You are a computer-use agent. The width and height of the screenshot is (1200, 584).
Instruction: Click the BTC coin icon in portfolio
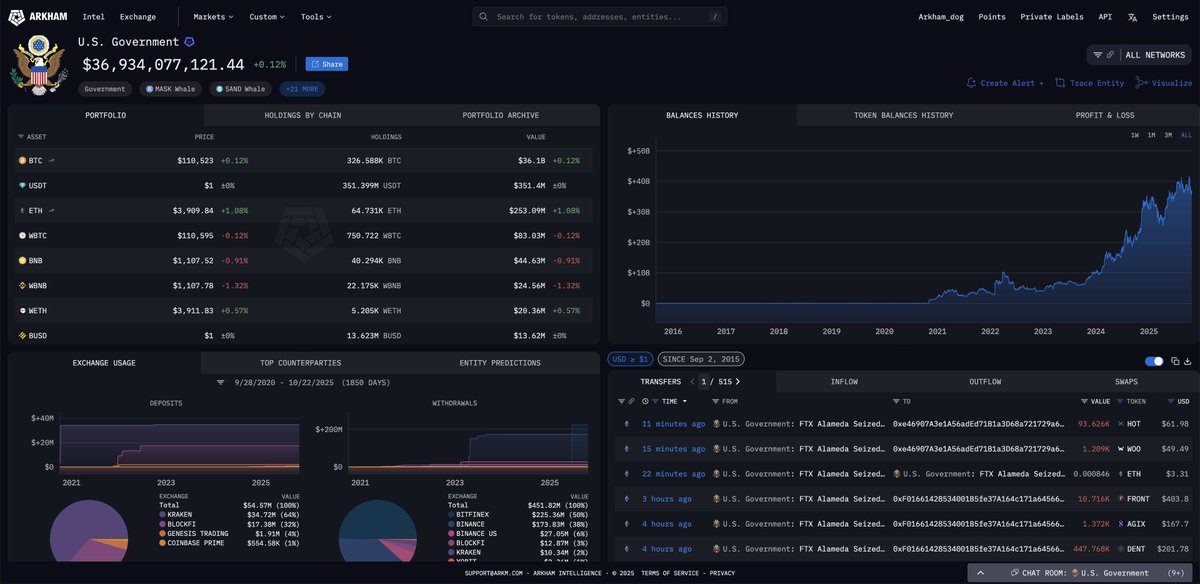pyautogui.click(x=23, y=160)
